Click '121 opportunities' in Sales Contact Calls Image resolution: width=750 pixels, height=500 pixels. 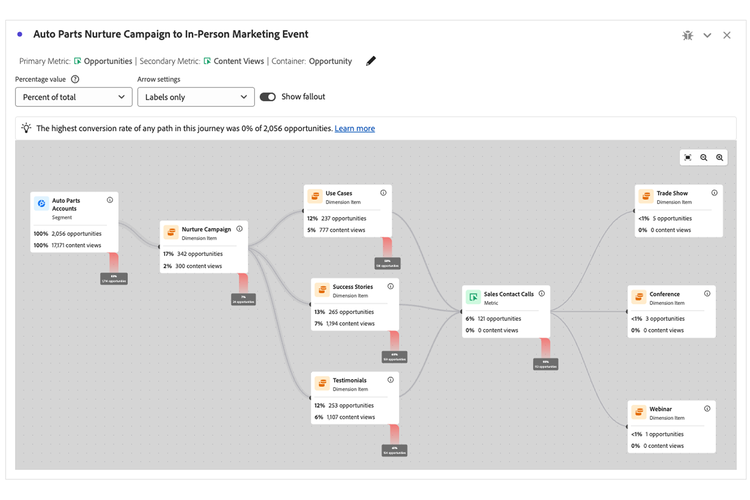tap(499, 319)
